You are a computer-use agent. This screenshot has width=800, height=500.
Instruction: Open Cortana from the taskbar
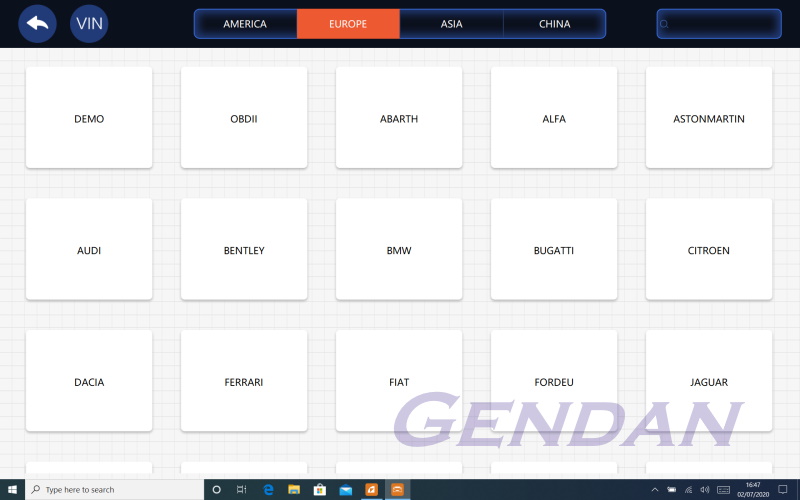[x=216, y=490]
